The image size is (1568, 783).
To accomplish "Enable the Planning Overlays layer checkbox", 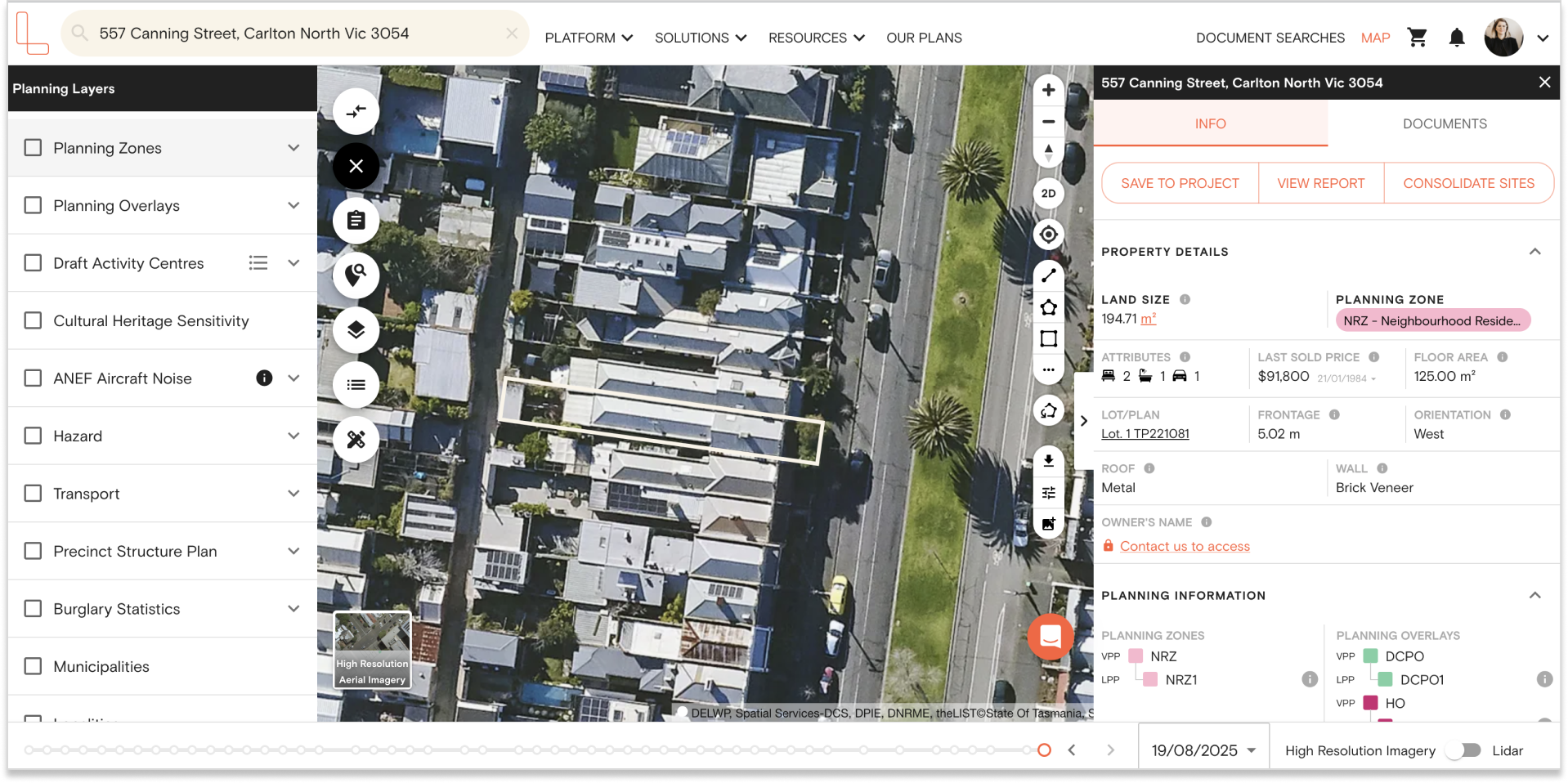I will pyautogui.click(x=33, y=205).
